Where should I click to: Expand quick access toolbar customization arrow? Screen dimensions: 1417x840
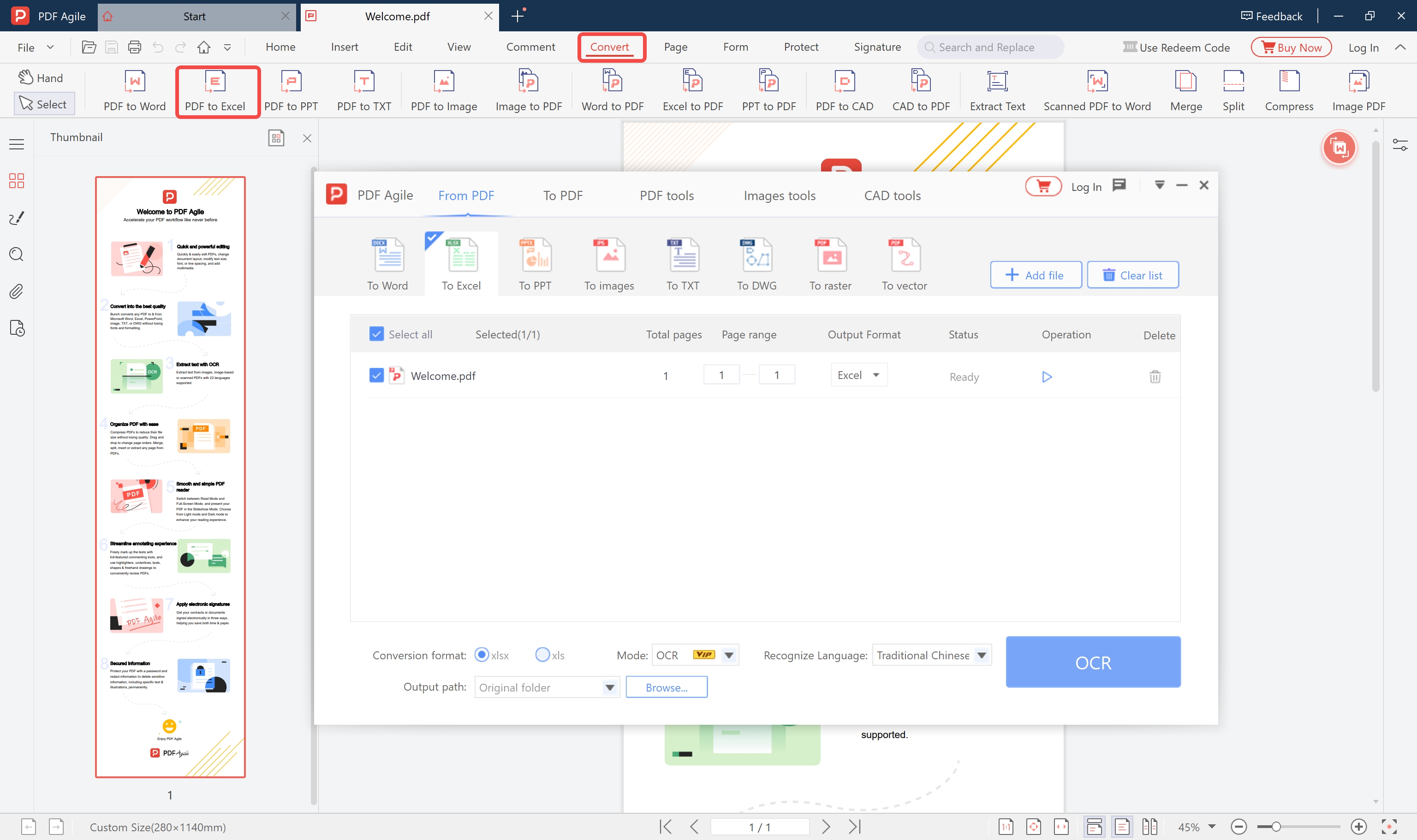(x=227, y=47)
